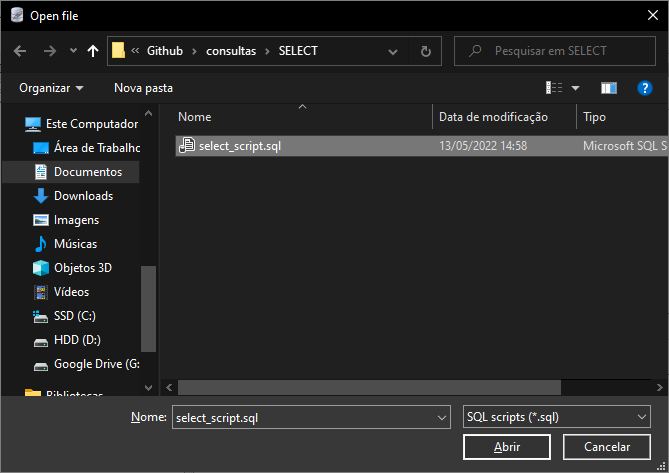Sort by Data de modificação column
Screen dimensions: 669x473
pyautogui.click(x=493, y=117)
